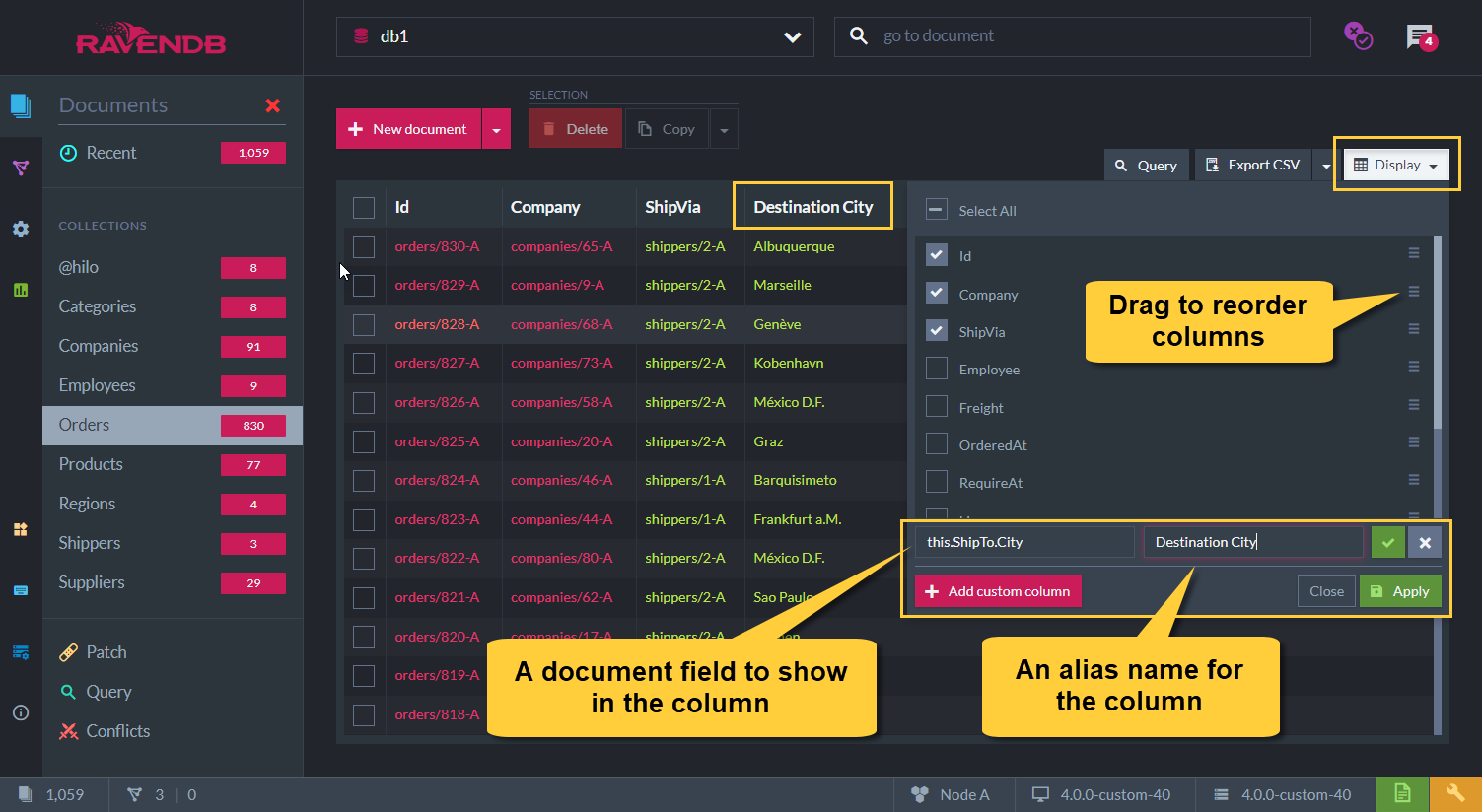Click the purple connection status icon

click(1358, 36)
